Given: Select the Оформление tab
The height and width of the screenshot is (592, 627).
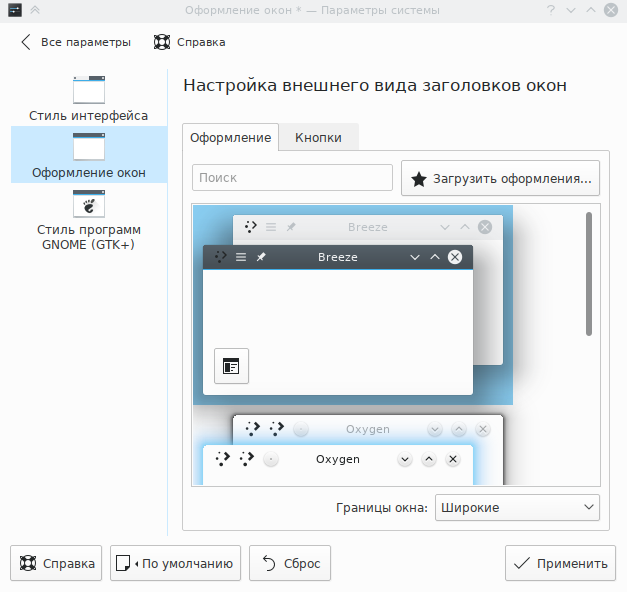Looking at the screenshot, I should pyautogui.click(x=230, y=137).
